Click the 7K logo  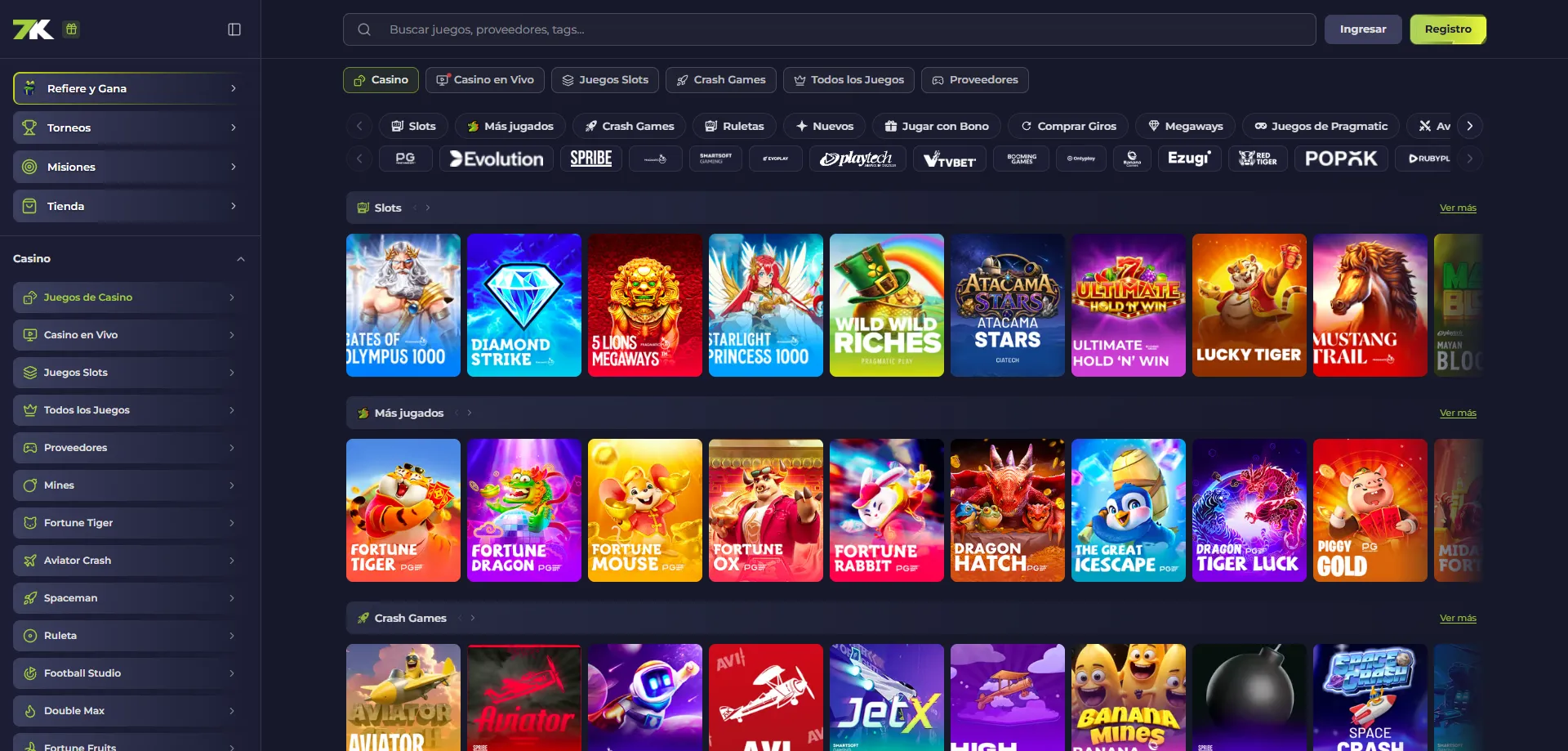33,29
